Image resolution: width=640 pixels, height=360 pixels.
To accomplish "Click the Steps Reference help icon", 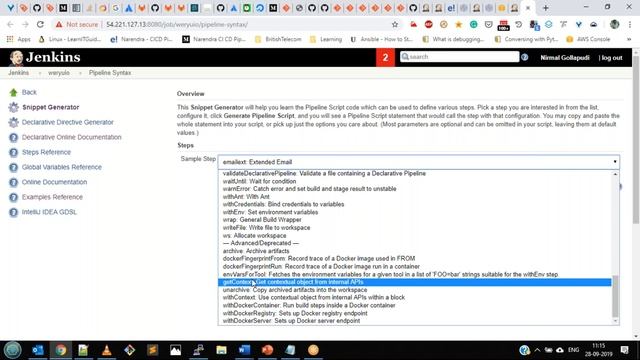I will pyautogui.click(x=13, y=152).
